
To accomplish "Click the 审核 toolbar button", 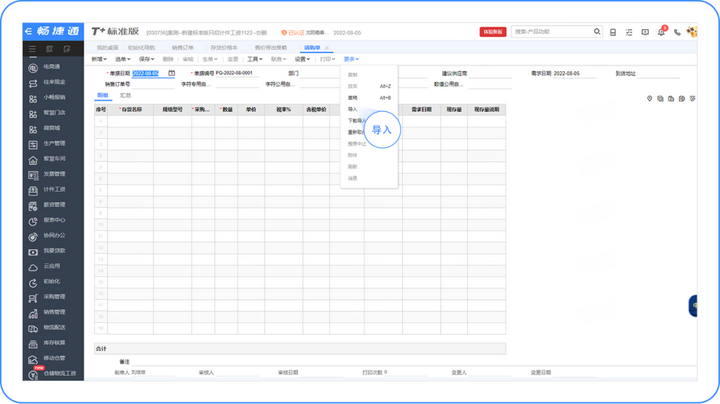I will 188,59.
